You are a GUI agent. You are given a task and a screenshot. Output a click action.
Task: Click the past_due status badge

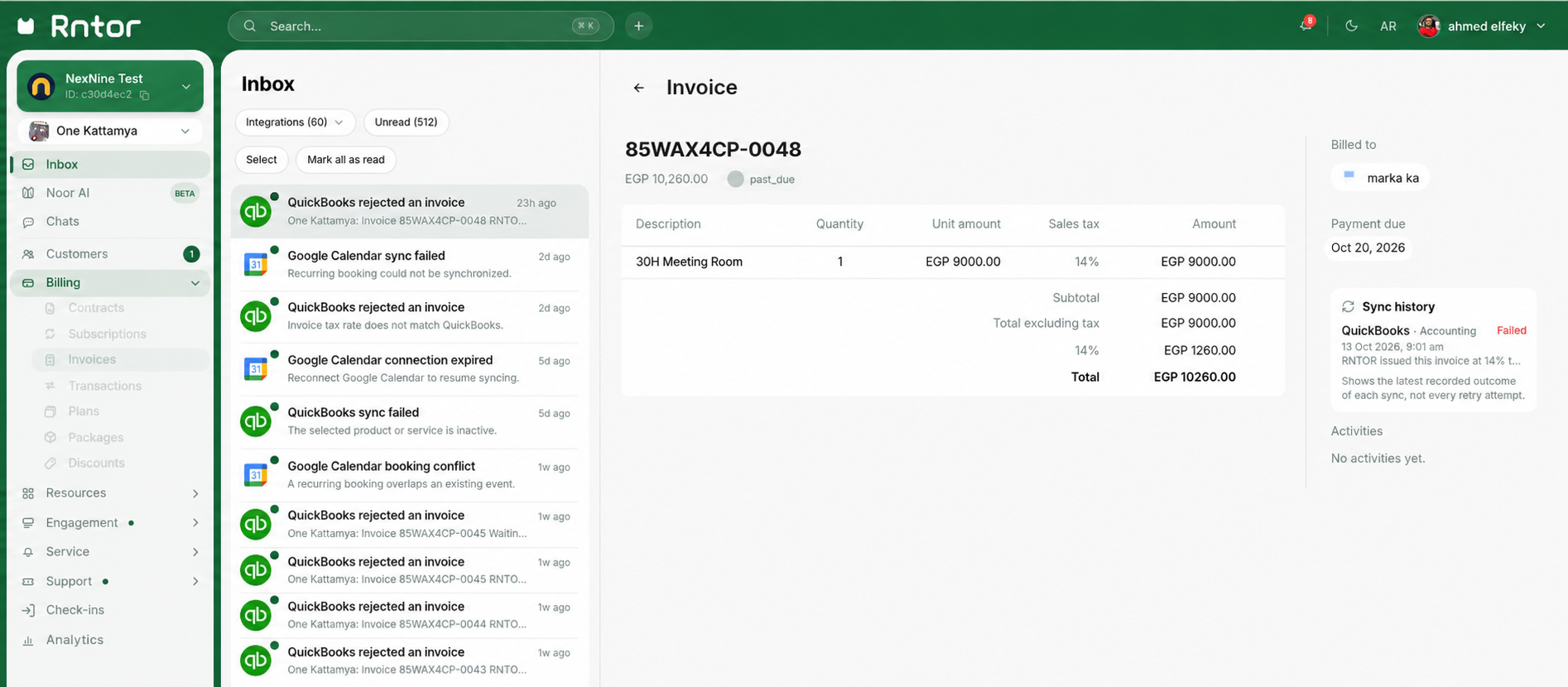[x=762, y=179]
